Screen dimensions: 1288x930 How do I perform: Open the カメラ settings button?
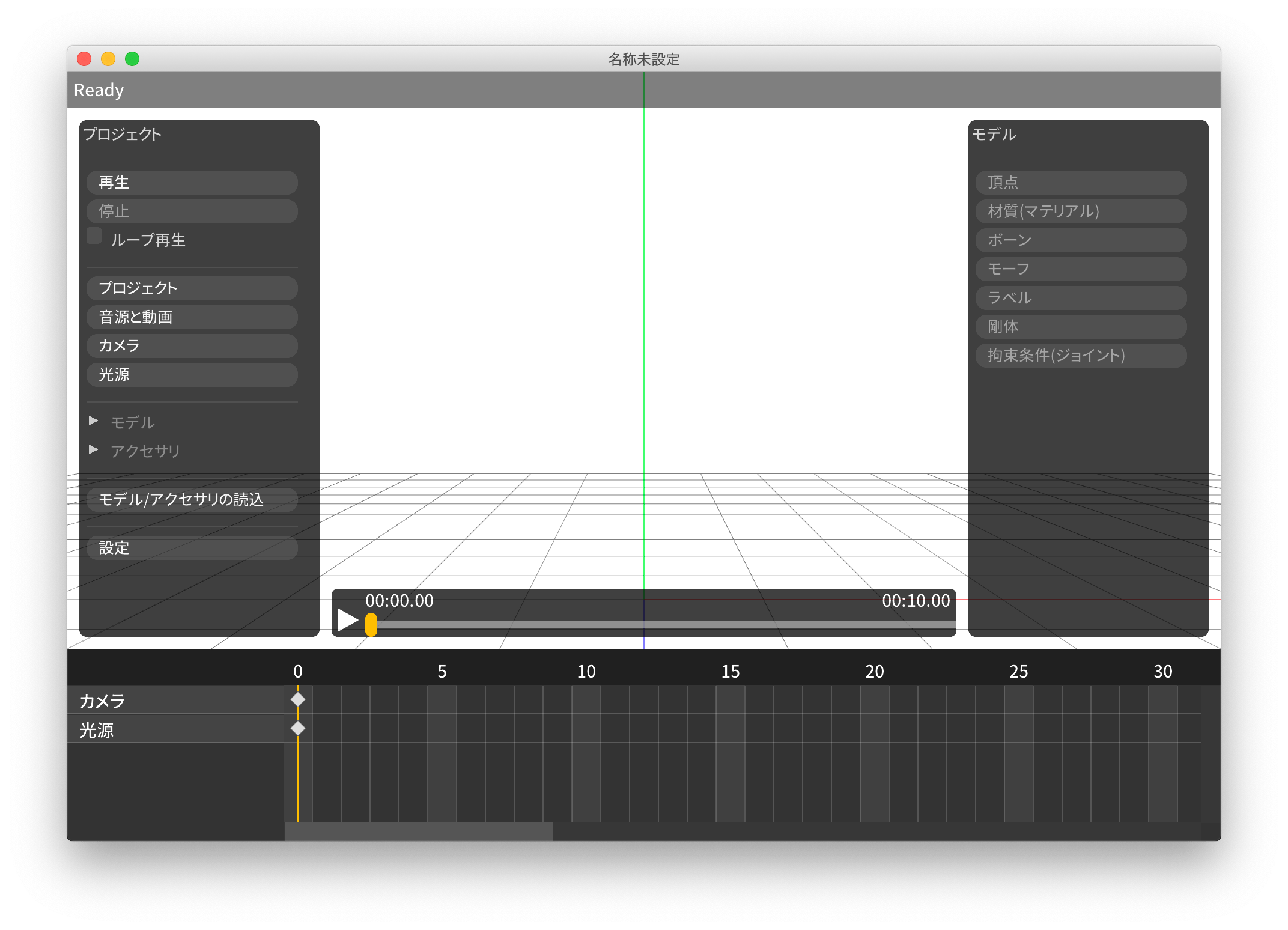point(192,346)
